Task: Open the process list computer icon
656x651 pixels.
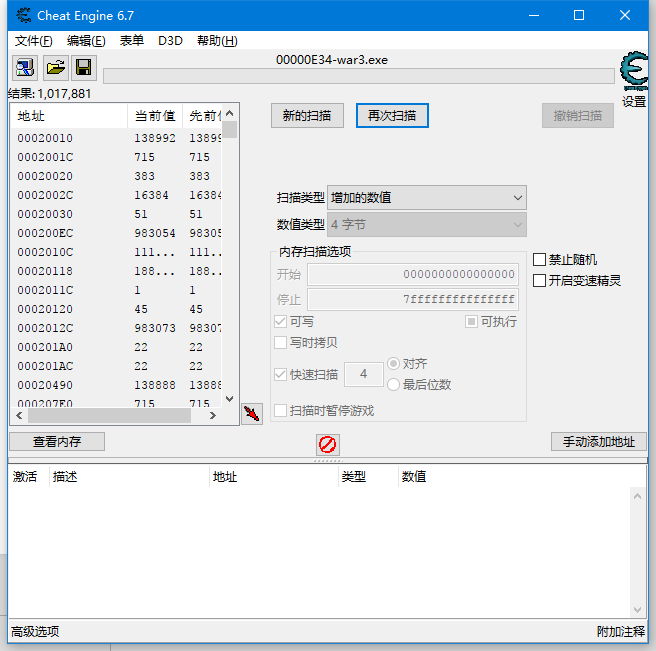Action: tap(25, 68)
